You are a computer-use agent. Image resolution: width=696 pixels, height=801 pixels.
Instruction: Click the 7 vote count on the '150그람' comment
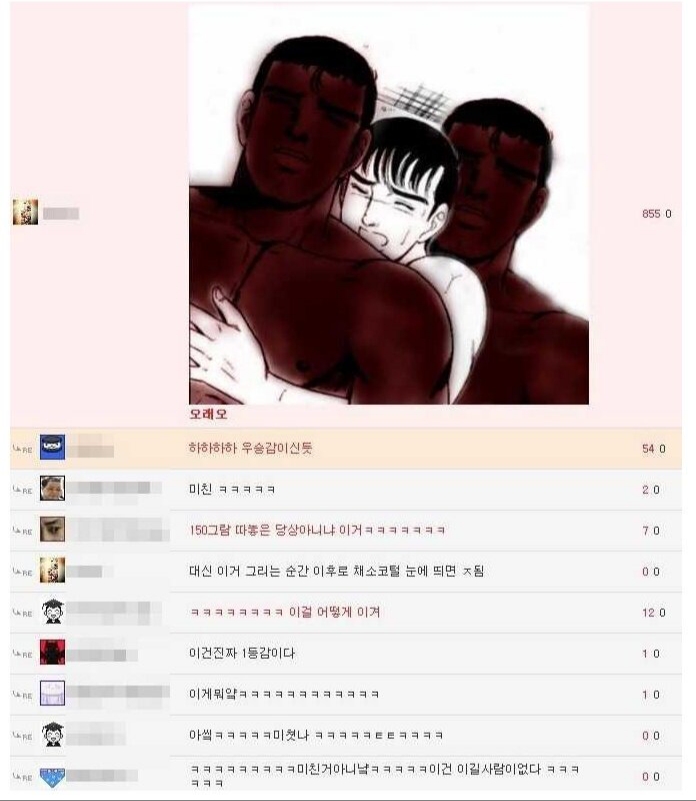(x=645, y=531)
